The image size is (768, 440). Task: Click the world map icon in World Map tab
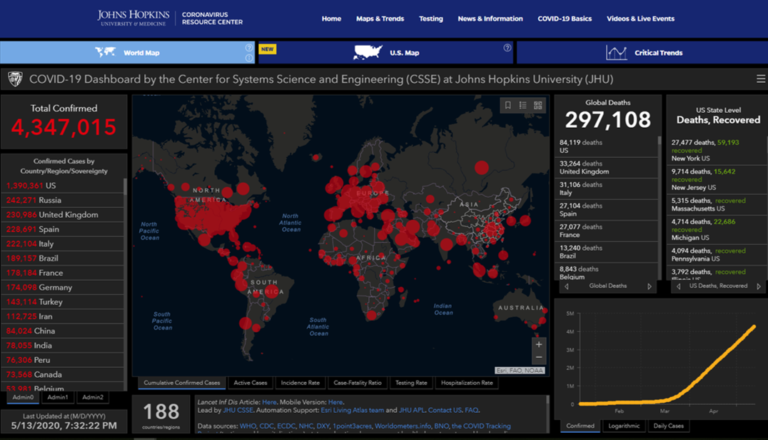[x=105, y=52]
